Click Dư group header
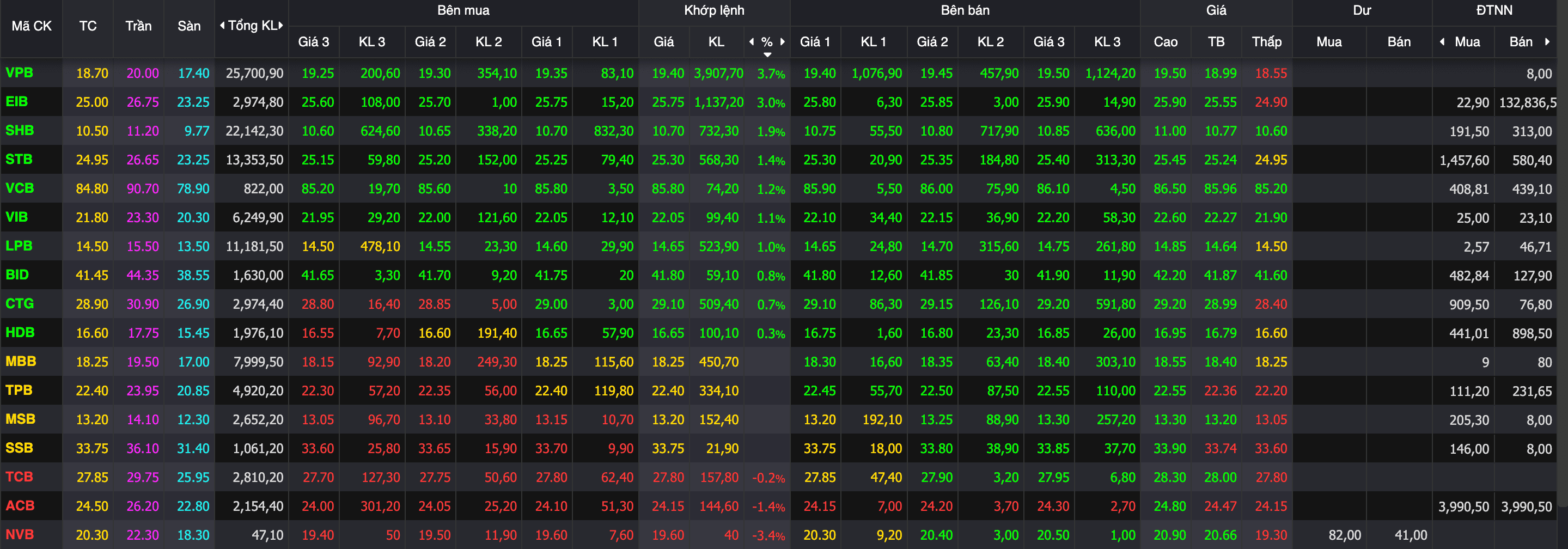This screenshot has height=549, width=1568. [1362, 10]
